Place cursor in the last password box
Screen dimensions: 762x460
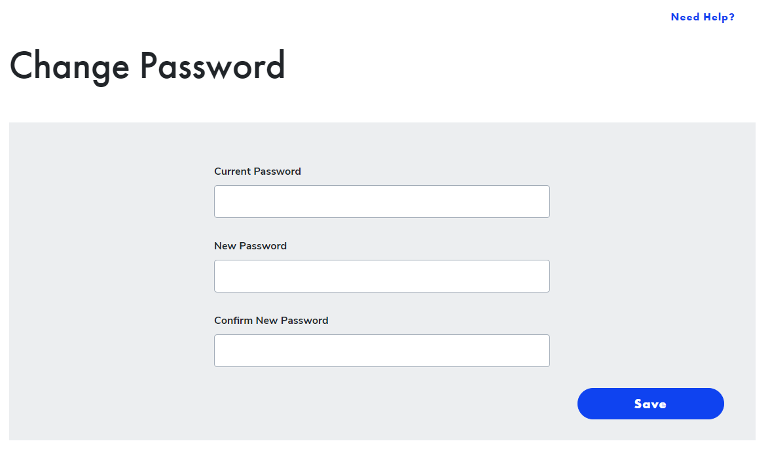(x=381, y=350)
